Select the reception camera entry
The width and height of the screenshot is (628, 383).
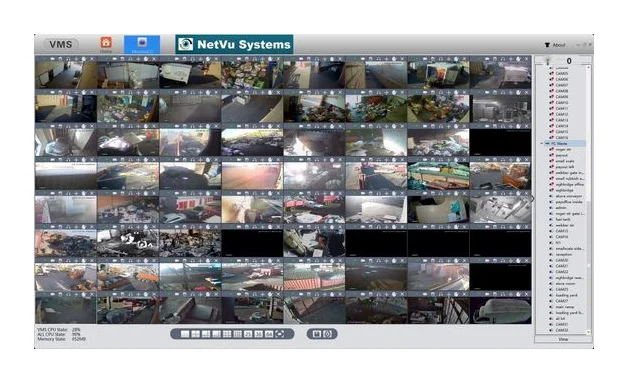click(564, 254)
